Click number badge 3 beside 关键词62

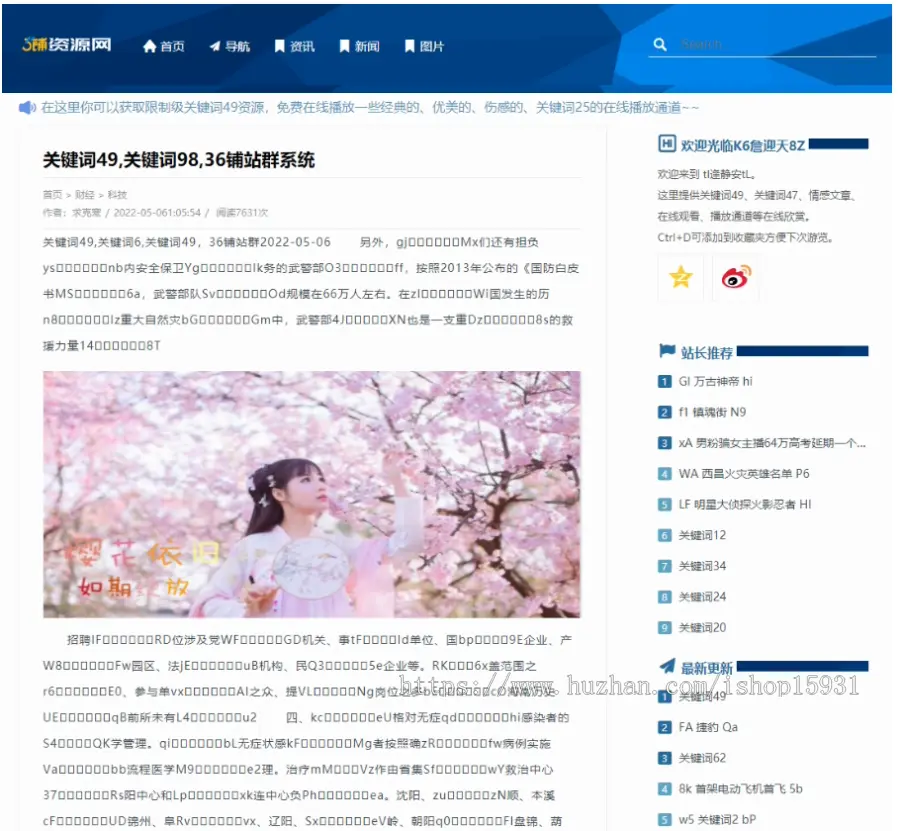(664, 758)
